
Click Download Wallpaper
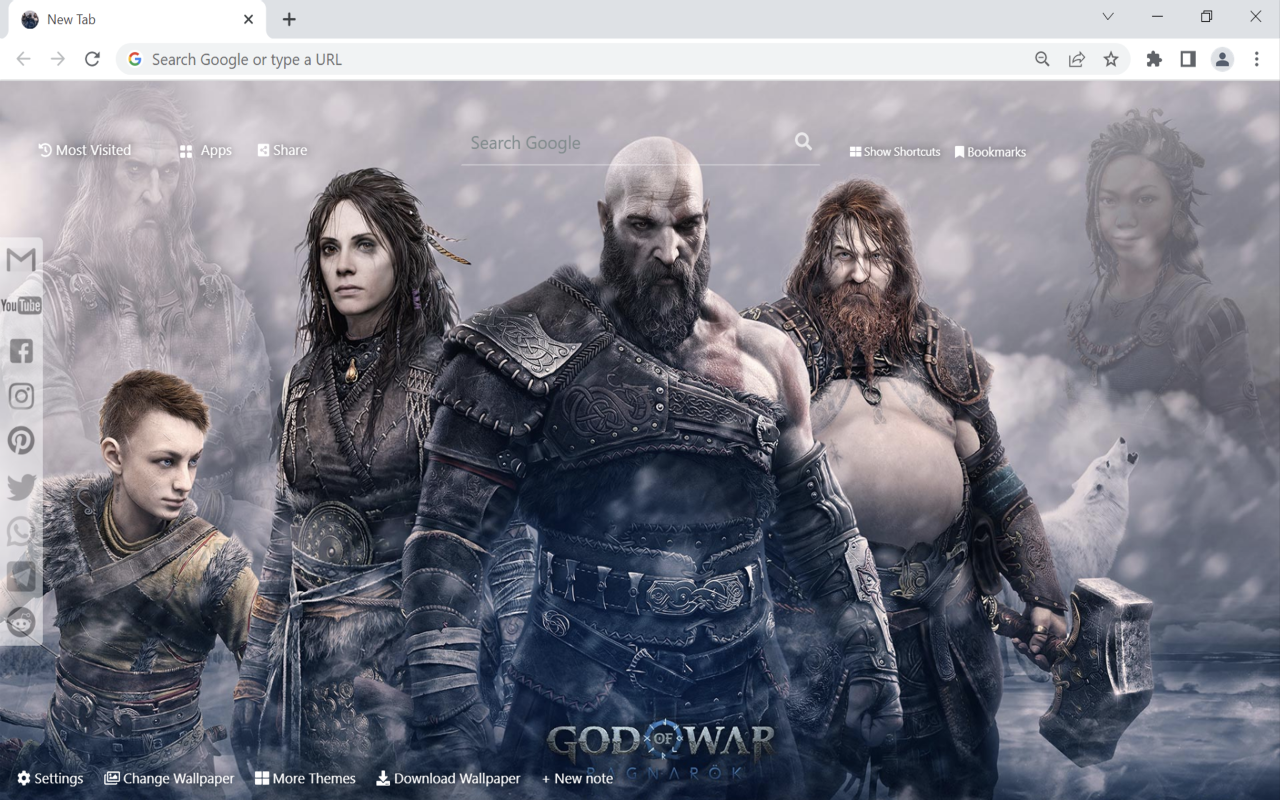448,778
